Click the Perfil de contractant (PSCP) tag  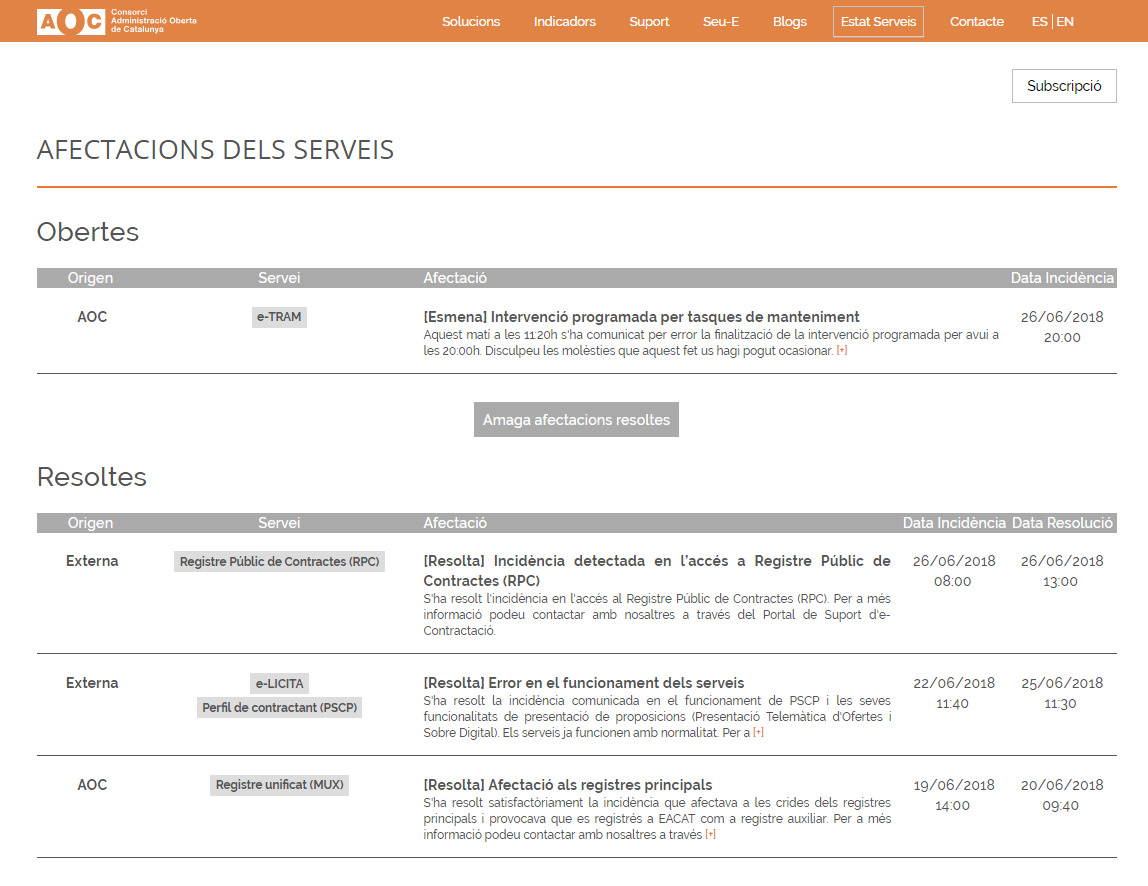coord(279,708)
